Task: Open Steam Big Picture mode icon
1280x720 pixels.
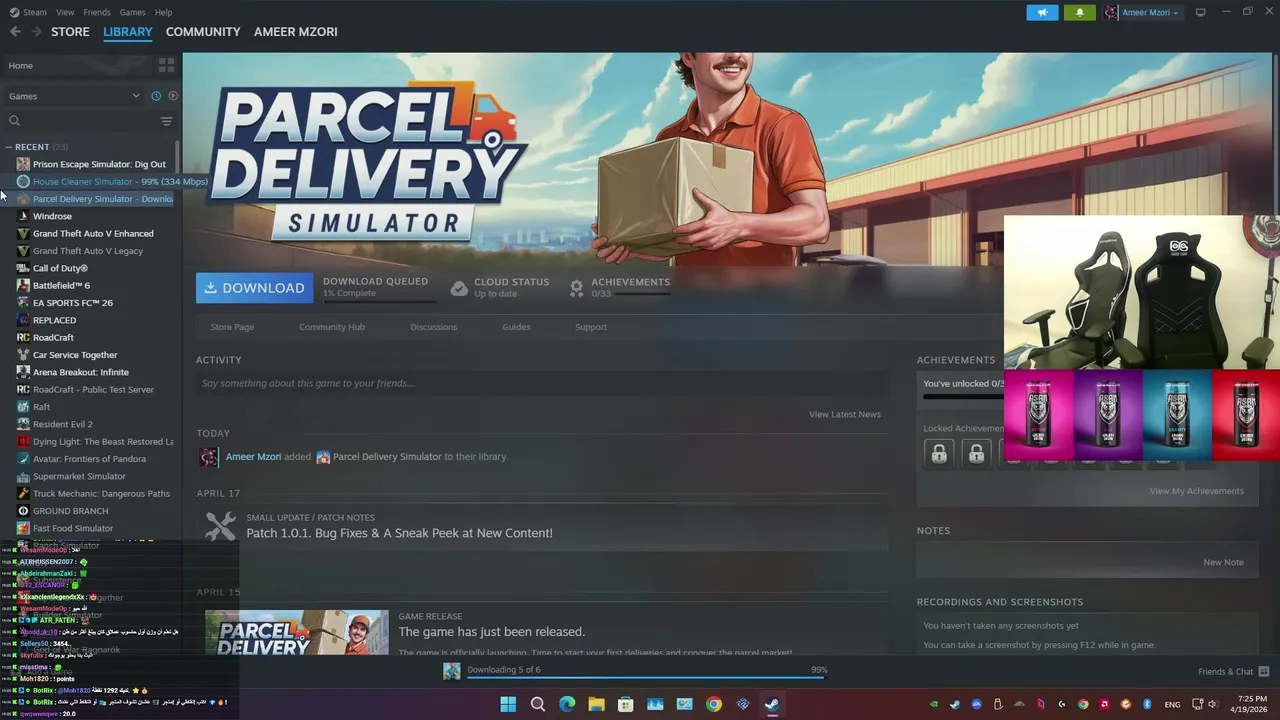Action: pos(1201,12)
